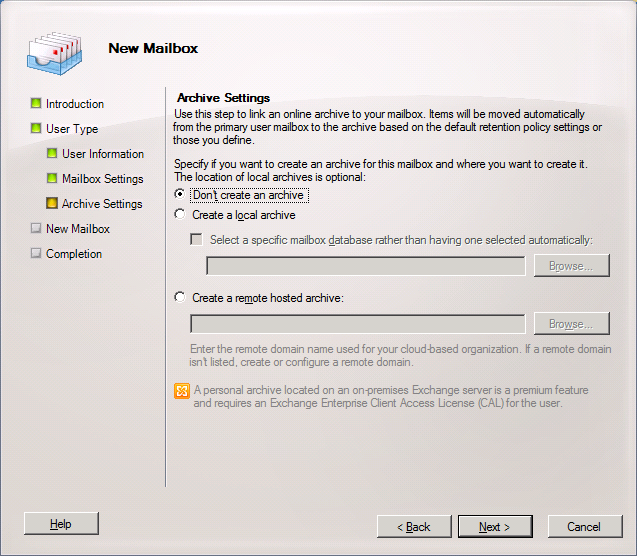Click the gray New Mailbox step icon
This screenshot has width=637, height=556.
tap(36, 229)
